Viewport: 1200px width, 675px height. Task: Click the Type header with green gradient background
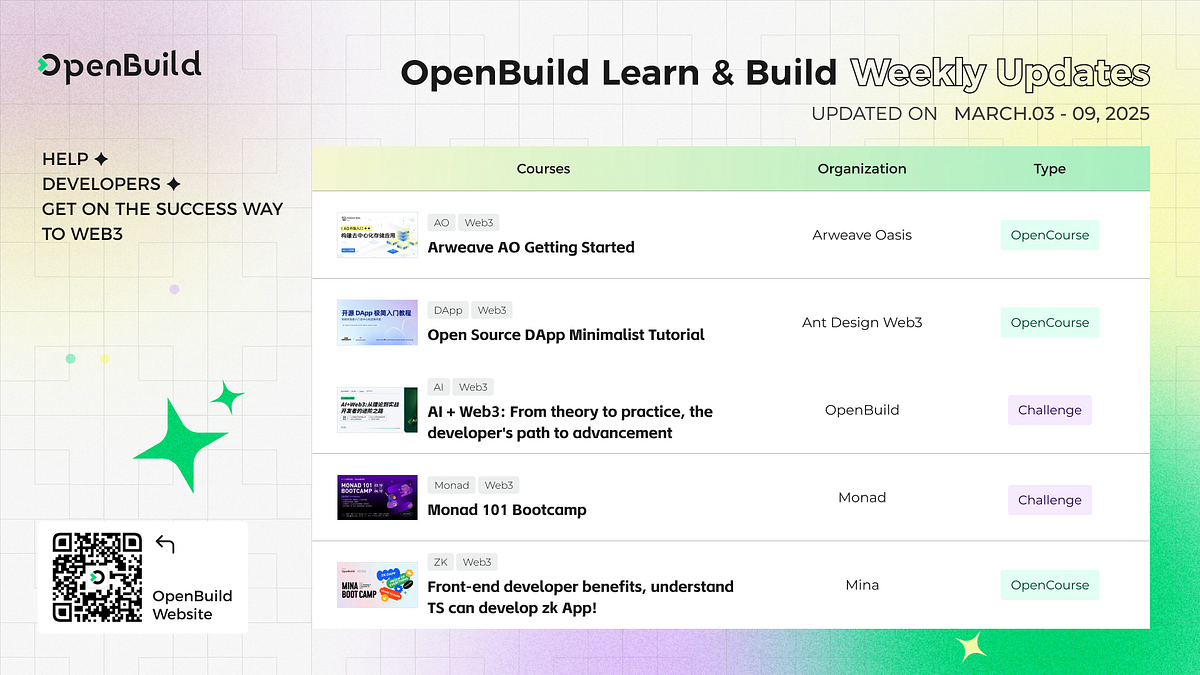[x=1049, y=168]
